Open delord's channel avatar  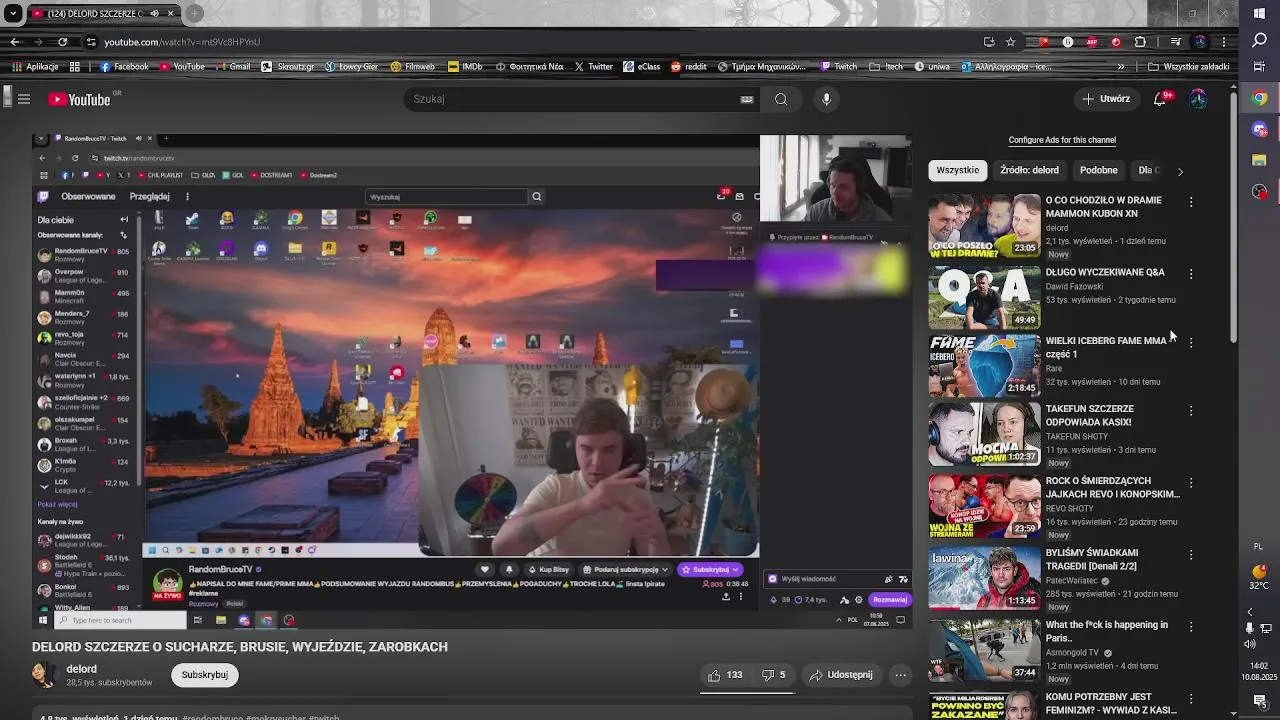(x=44, y=675)
